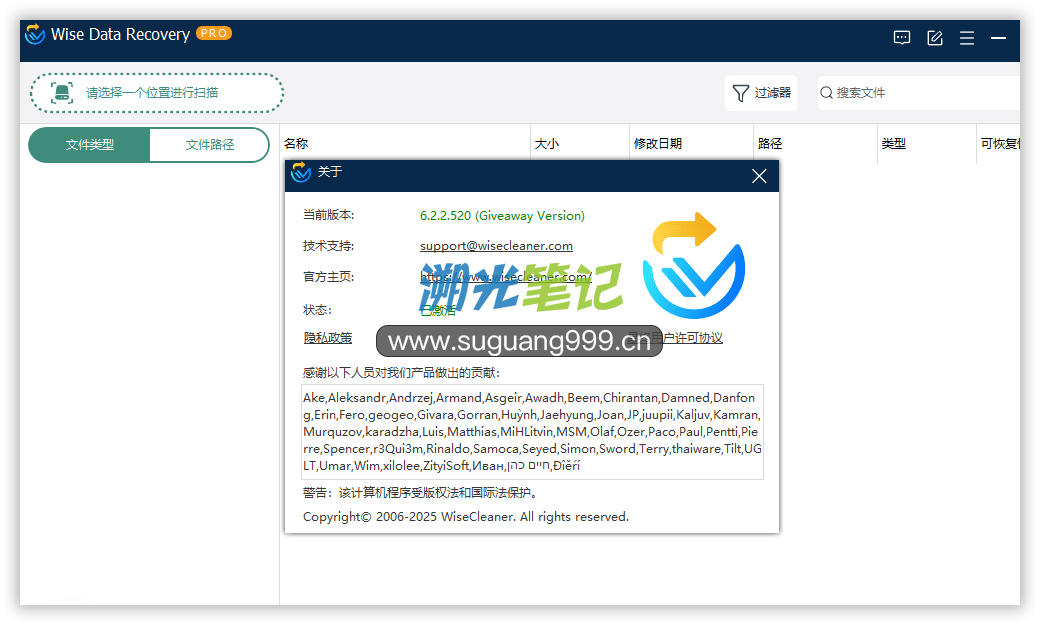Sort by the 大小 column header
This screenshot has width=1040, height=625.
[x=547, y=144]
